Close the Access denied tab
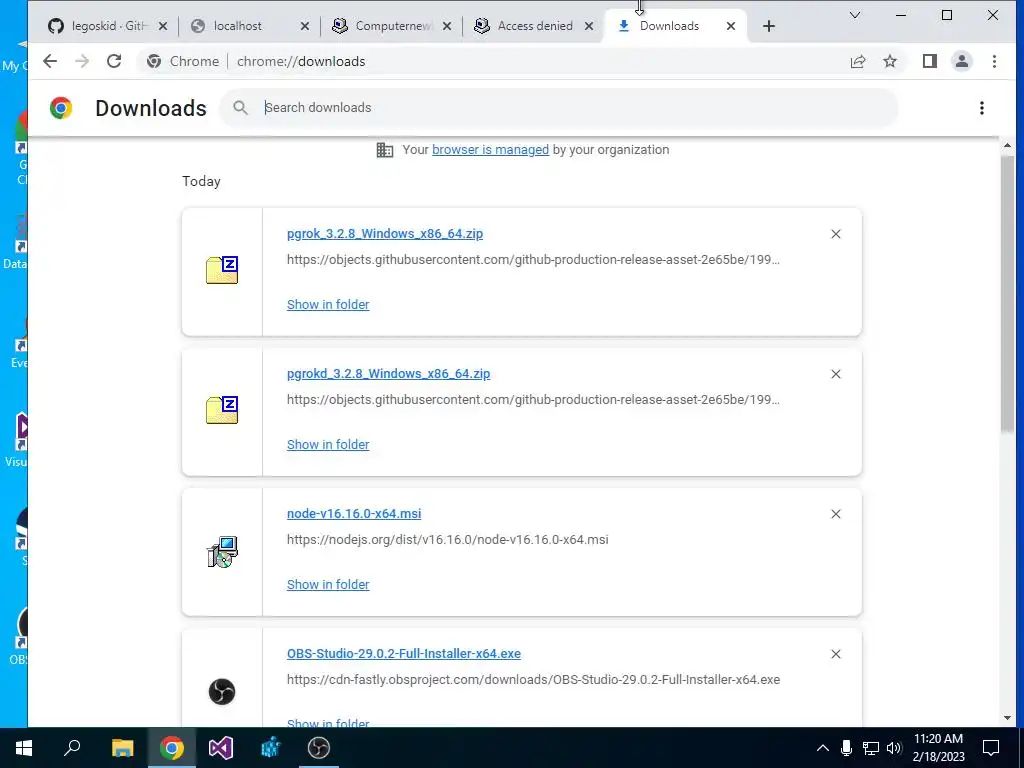This screenshot has width=1024, height=768. [x=588, y=26]
